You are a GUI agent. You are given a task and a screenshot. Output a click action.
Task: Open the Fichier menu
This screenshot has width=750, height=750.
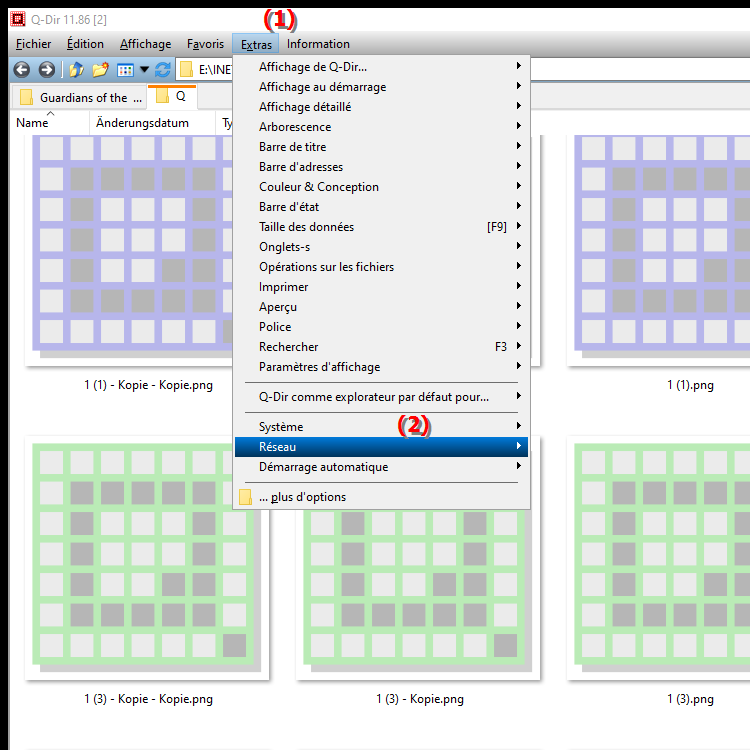point(33,44)
